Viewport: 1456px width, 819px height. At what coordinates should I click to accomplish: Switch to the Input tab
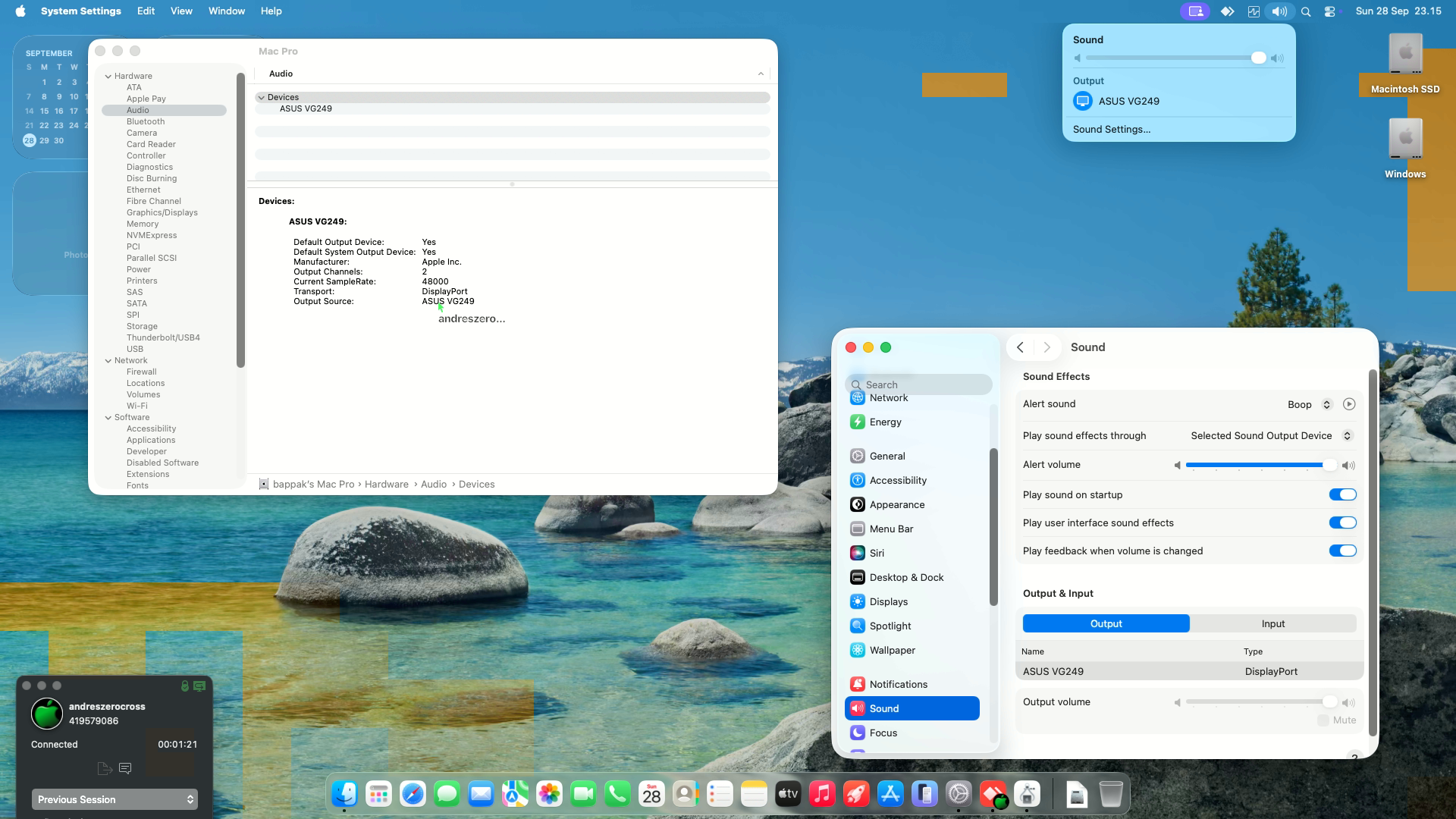(1273, 623)
